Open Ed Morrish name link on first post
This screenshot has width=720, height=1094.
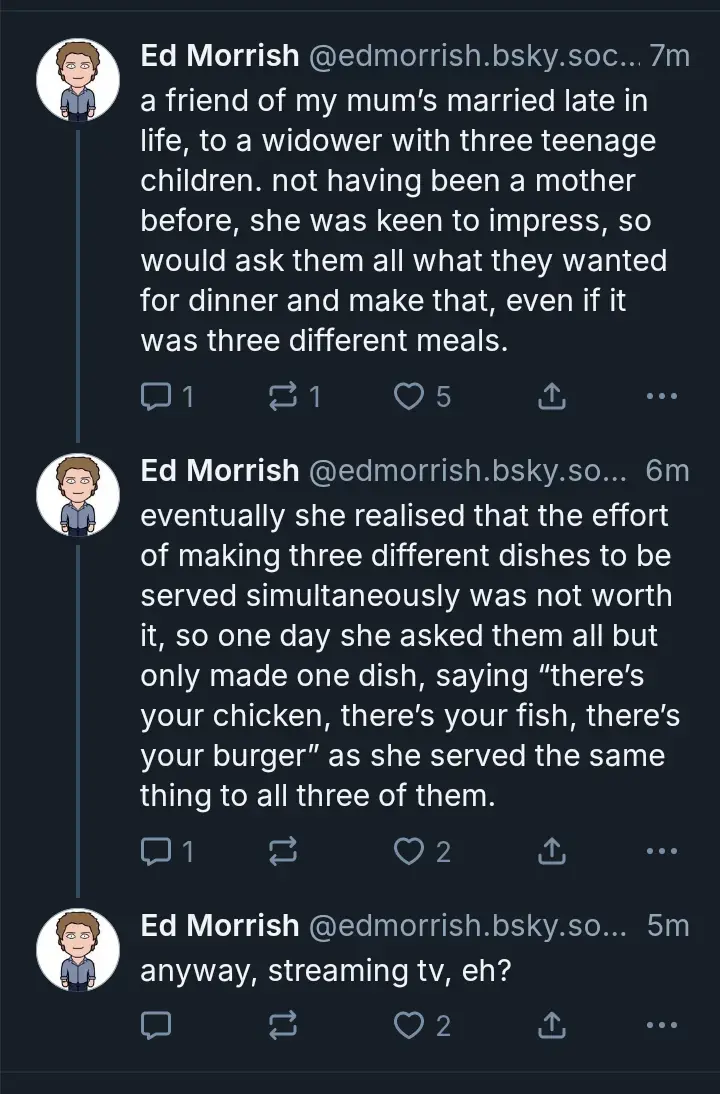pyautogui.click(x=220, y=56)
